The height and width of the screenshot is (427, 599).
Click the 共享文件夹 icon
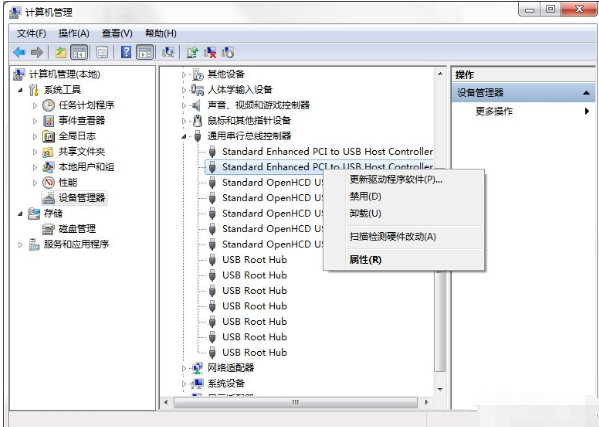click(48, 152)
